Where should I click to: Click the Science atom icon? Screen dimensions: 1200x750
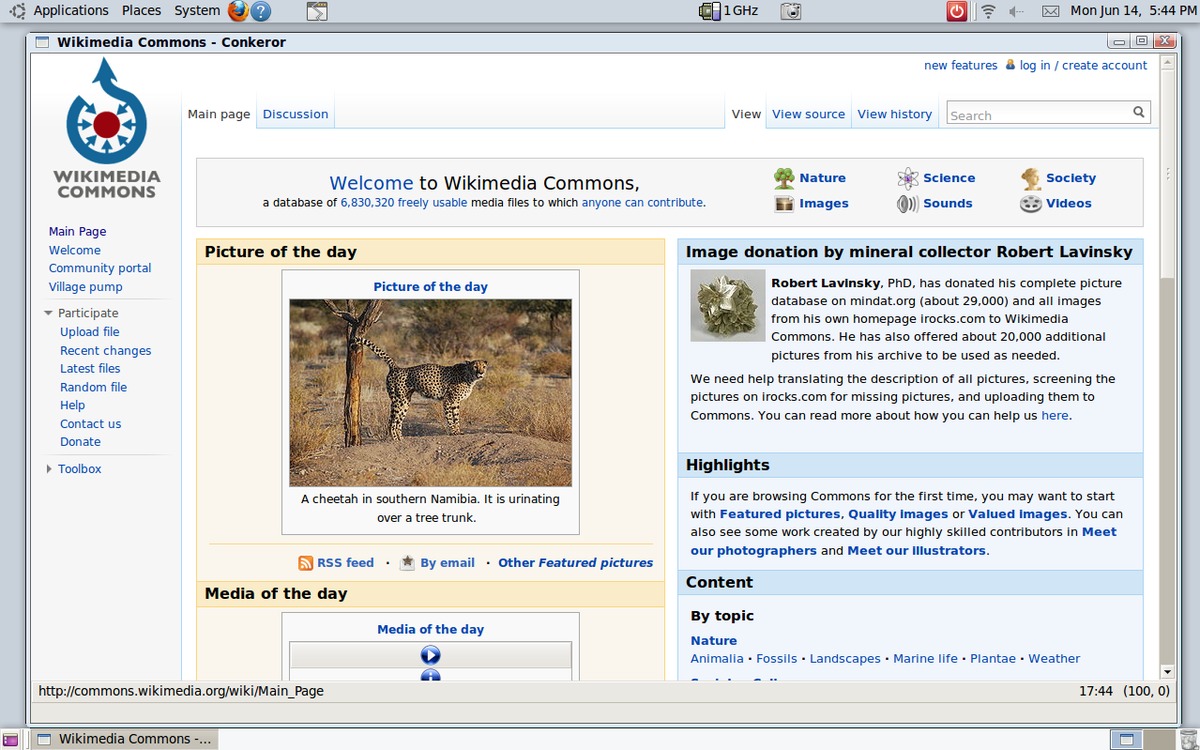(907, 178)
